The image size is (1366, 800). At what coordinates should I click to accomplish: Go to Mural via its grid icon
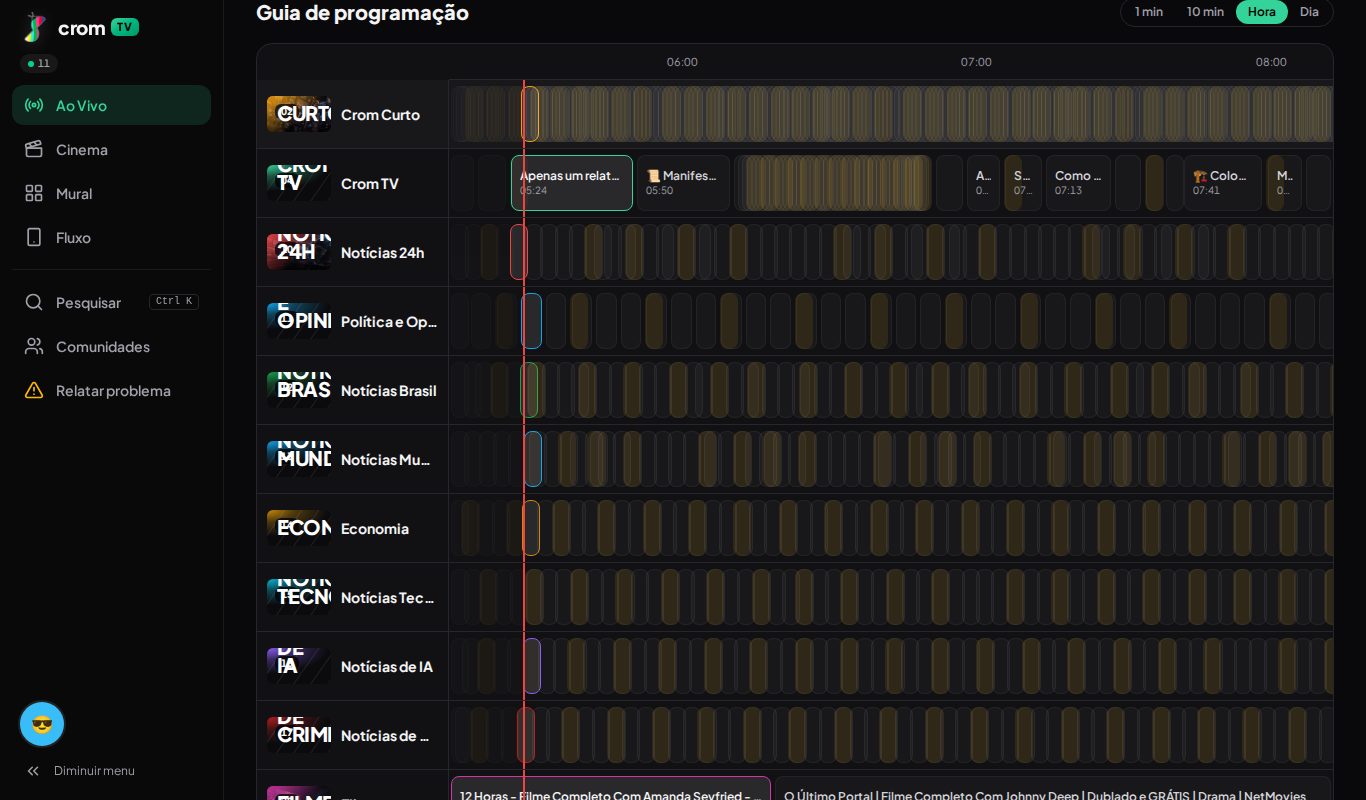tap(34, 193)
